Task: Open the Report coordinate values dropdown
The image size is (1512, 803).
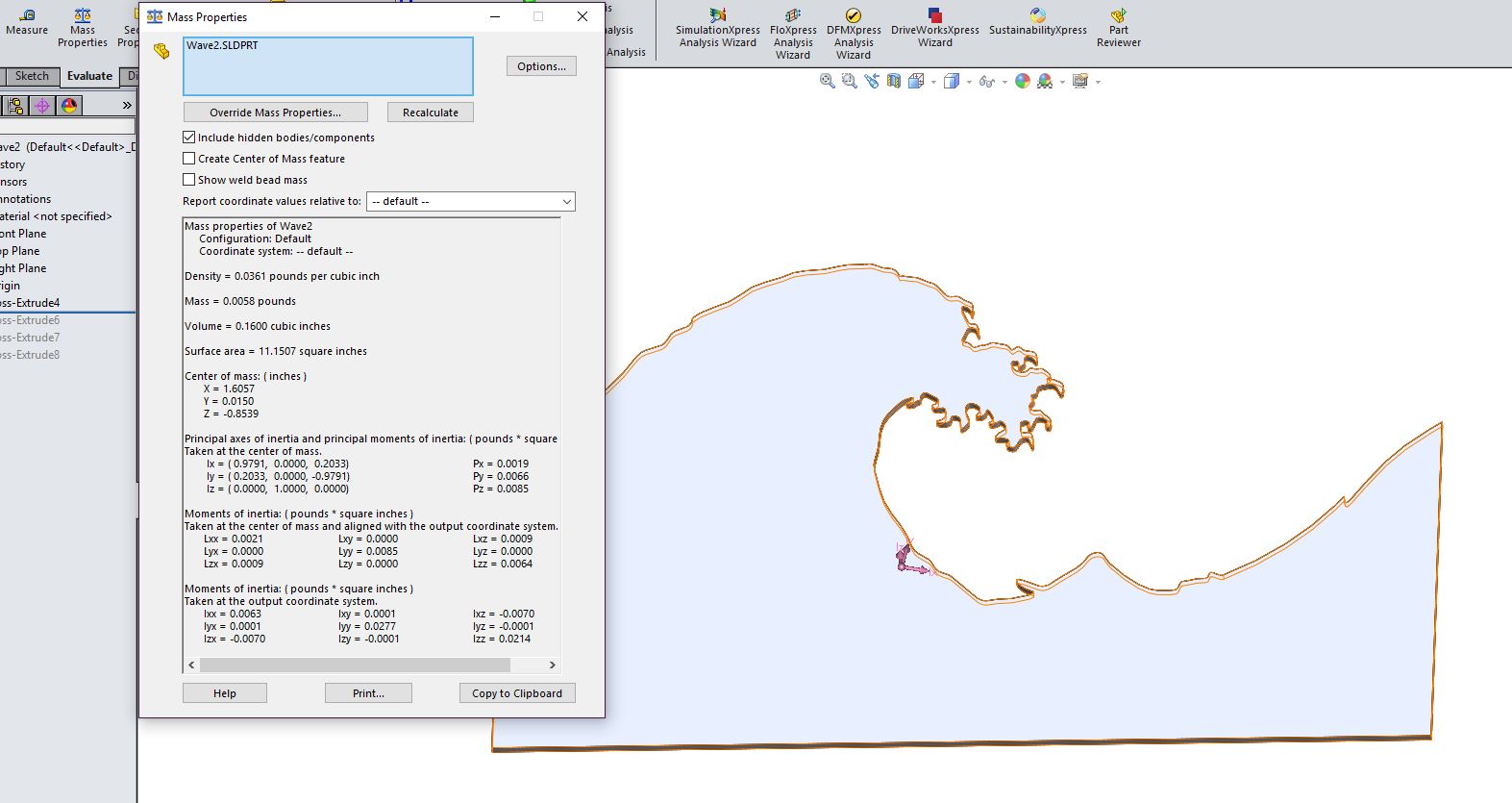Action: pyautogui.click(x=471, y=201)
